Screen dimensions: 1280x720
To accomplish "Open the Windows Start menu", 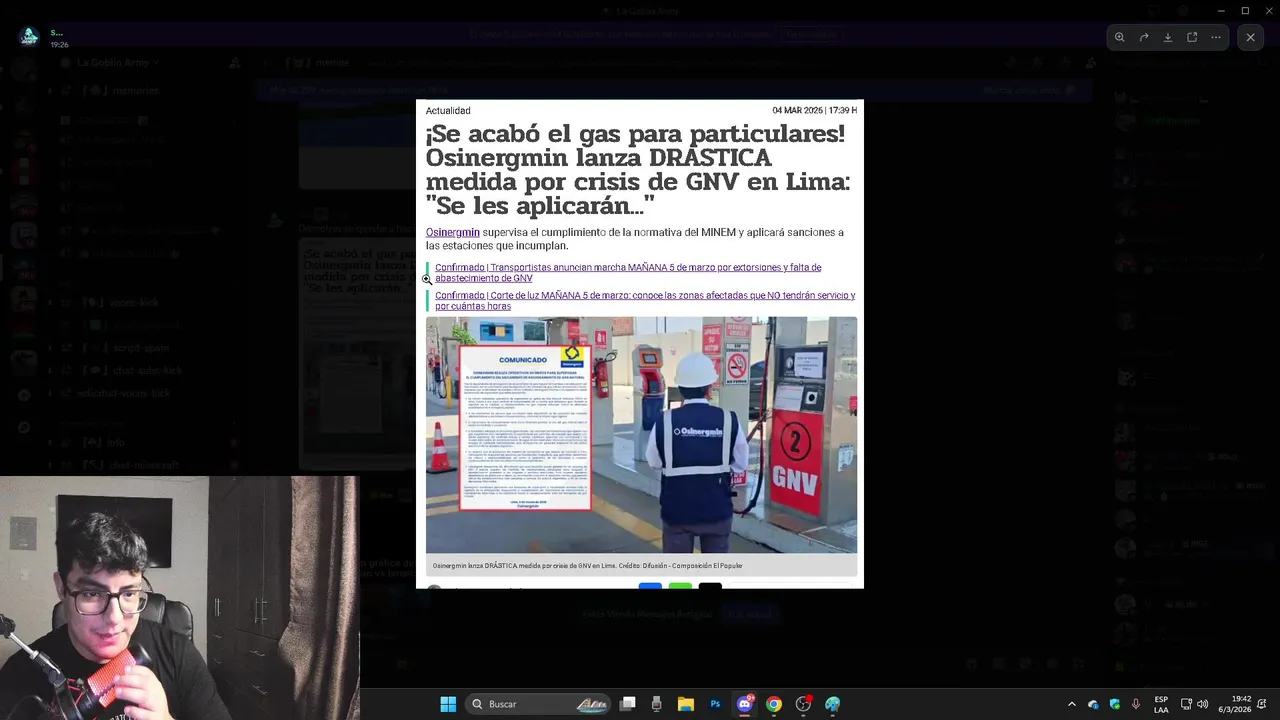I will [x=448, y=704].
